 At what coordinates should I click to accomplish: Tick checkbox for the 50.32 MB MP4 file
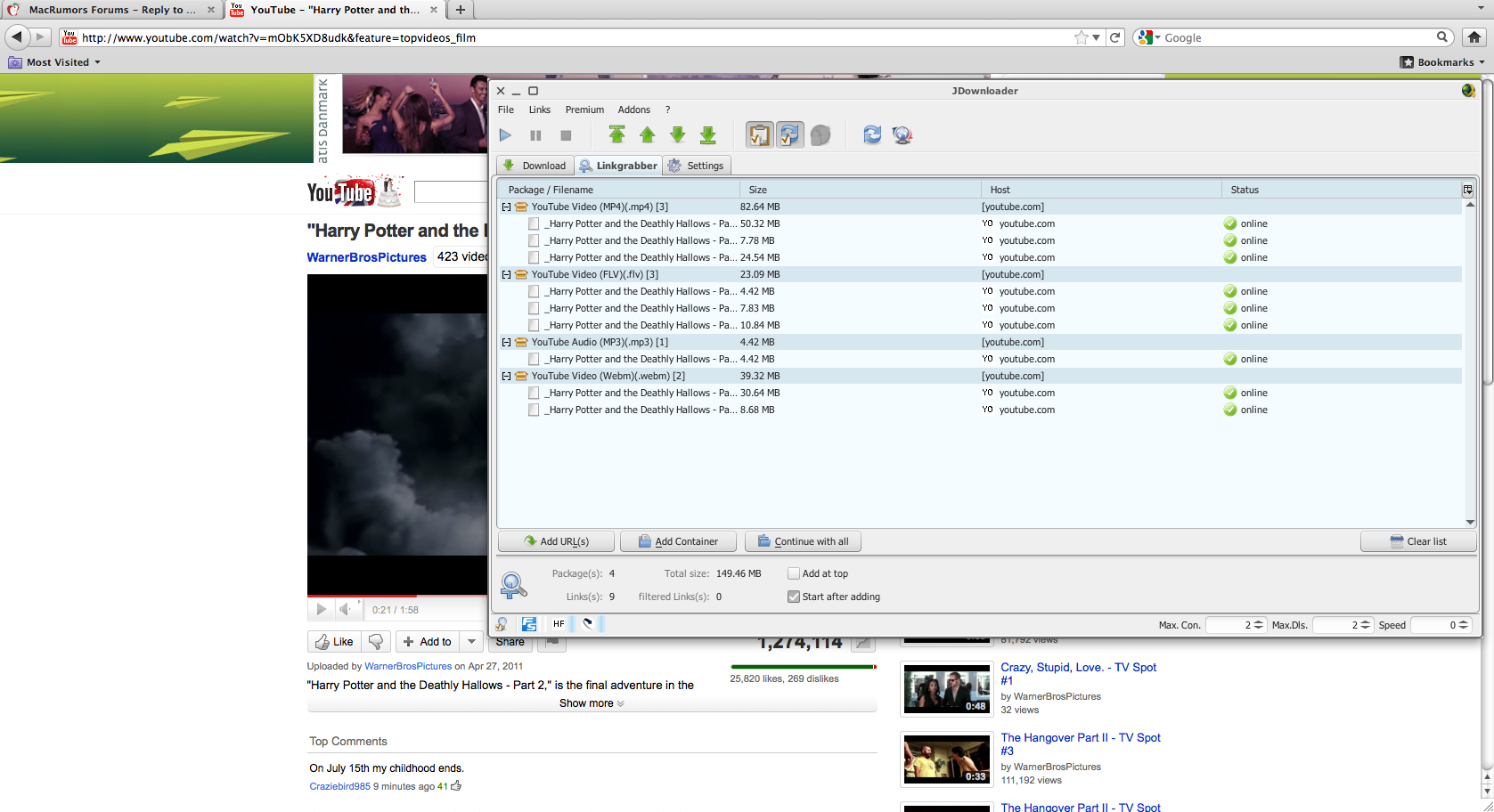pyautogui.click(x=534, y=224)
